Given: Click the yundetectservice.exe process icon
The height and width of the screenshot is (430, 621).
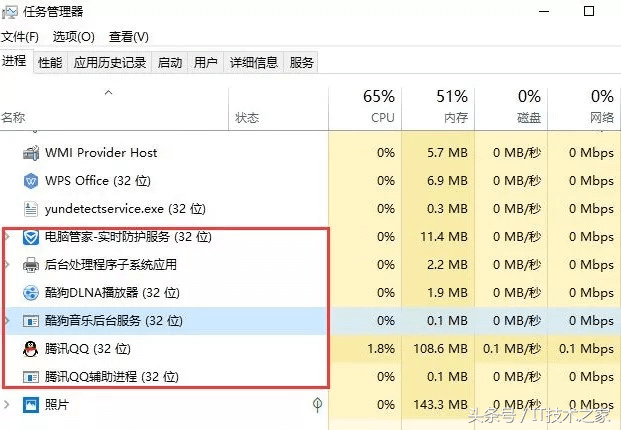Looking at the screenshot, I should (x=31, y=209).
